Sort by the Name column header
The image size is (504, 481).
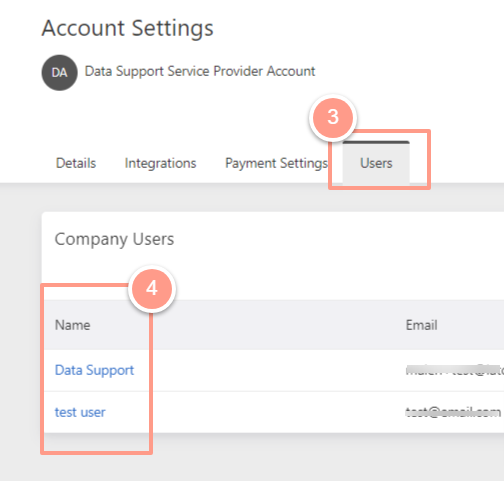(72, 325)
